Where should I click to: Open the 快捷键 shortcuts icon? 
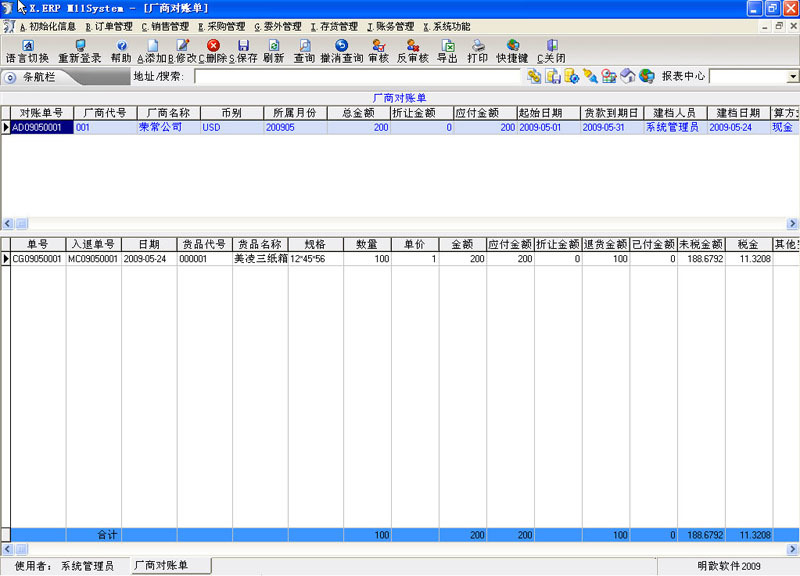tap(513, 45)
